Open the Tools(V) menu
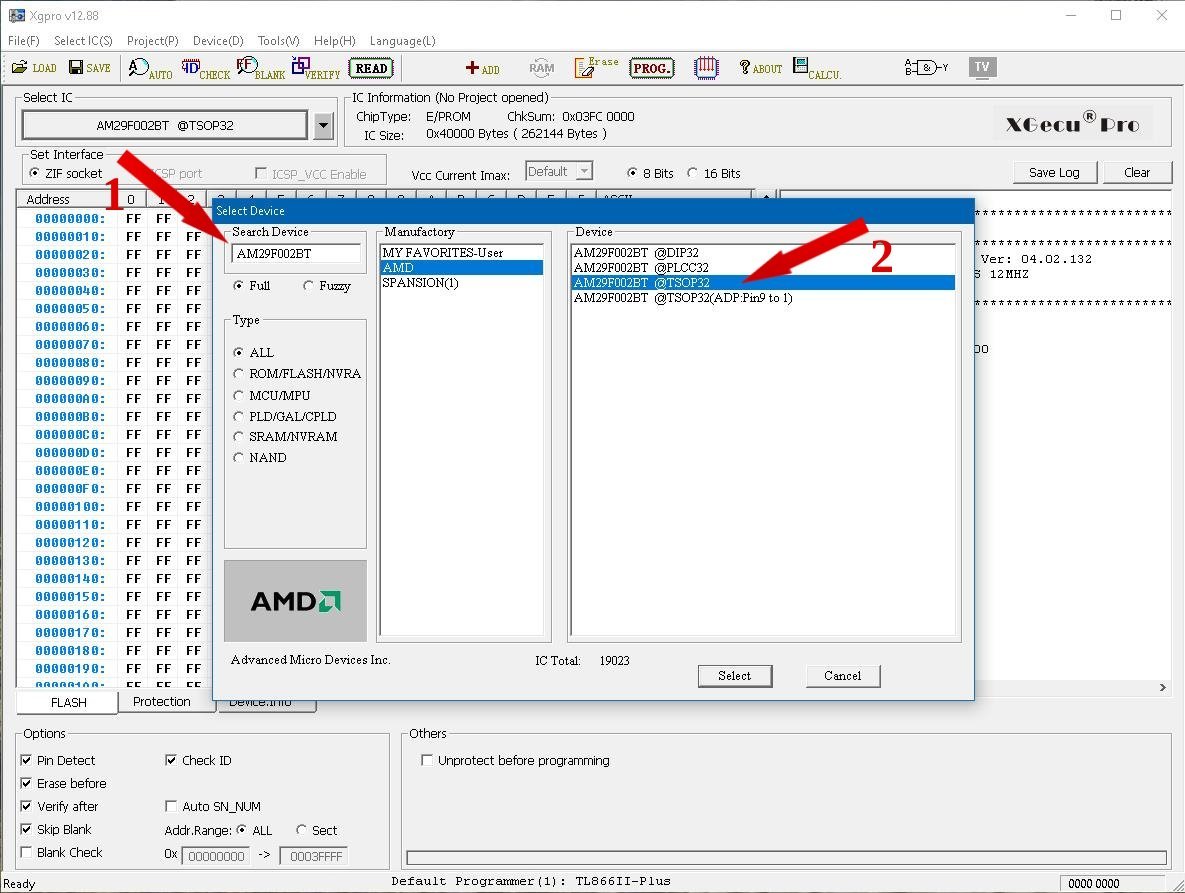The height and width of the screenshot is (893, 1185). point(279,41)
